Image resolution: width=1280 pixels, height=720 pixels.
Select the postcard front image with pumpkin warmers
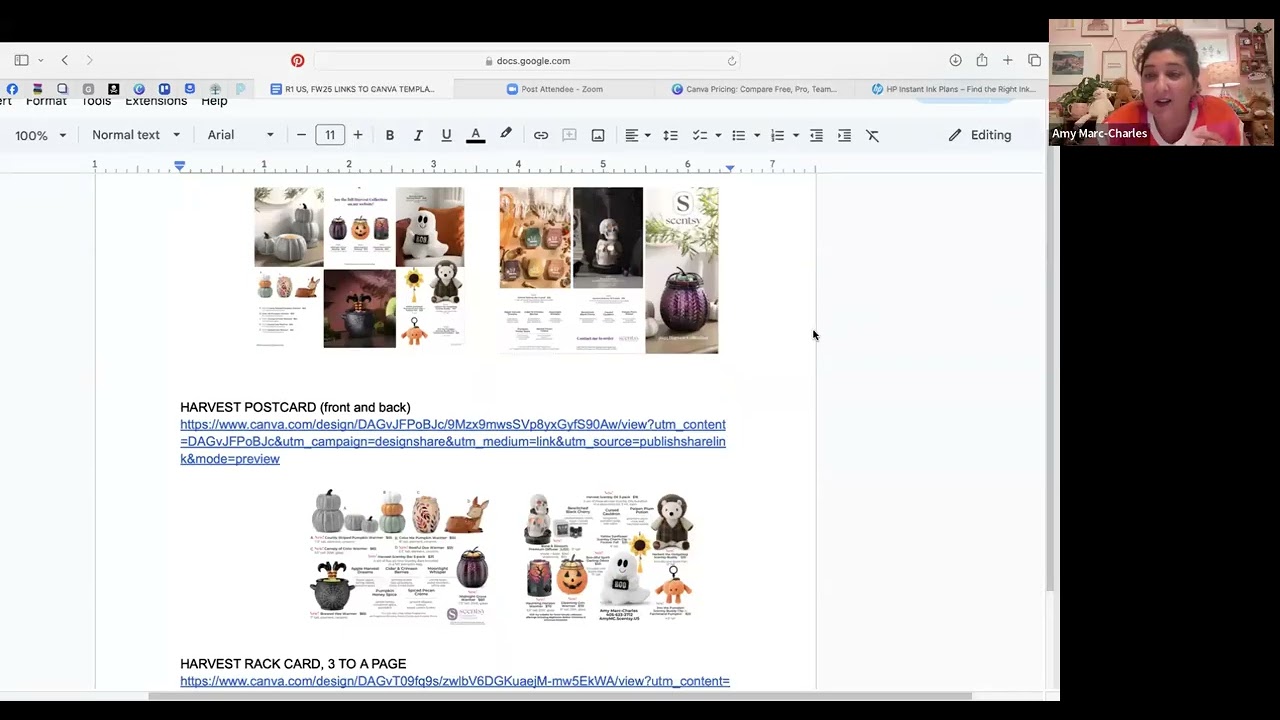pos(399,557)
